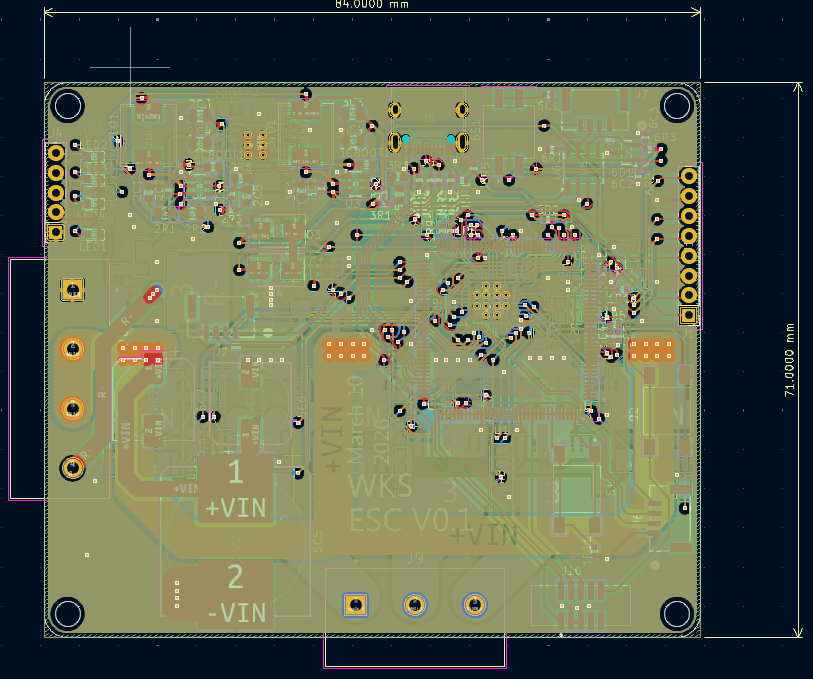Click the rightmost orange via array
The image size is (813, 679).
pos(651,349)
